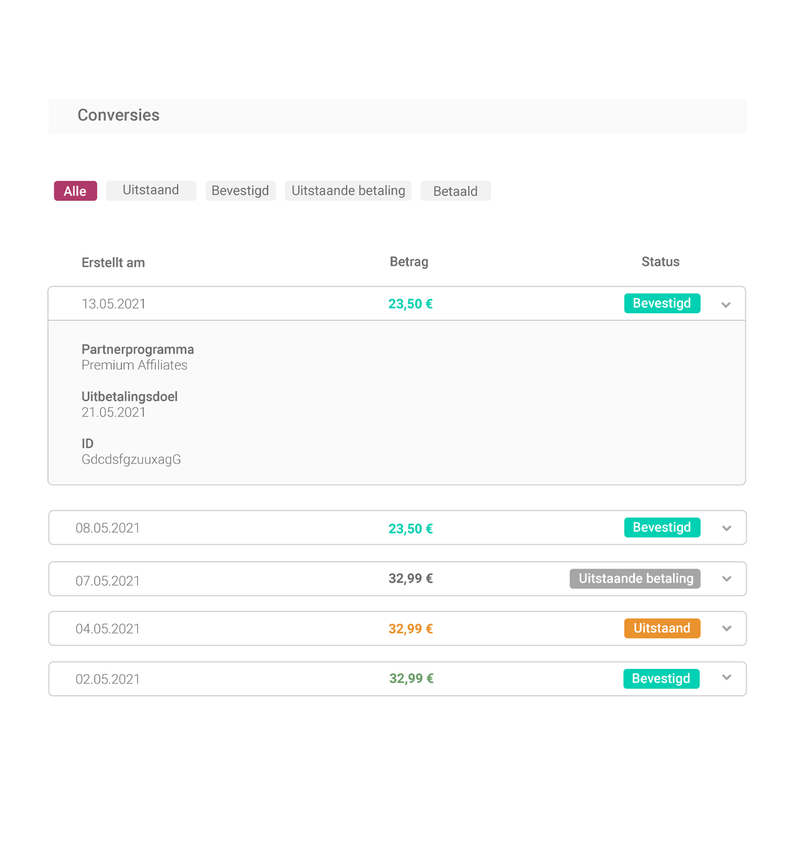The width and height of the screenshot is (800, 842).
Task: Click Bevestigd status badge for 08.05.2021
Action: point(662,527)
